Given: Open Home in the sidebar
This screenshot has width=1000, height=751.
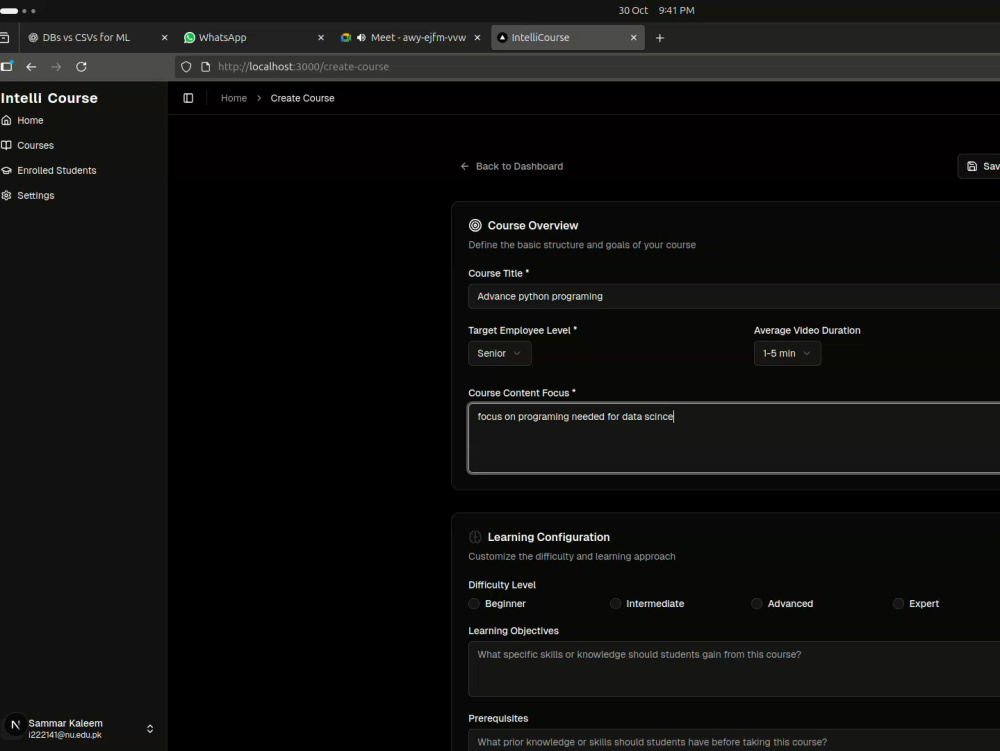Looking at the screenshot, I should point(30,120).
